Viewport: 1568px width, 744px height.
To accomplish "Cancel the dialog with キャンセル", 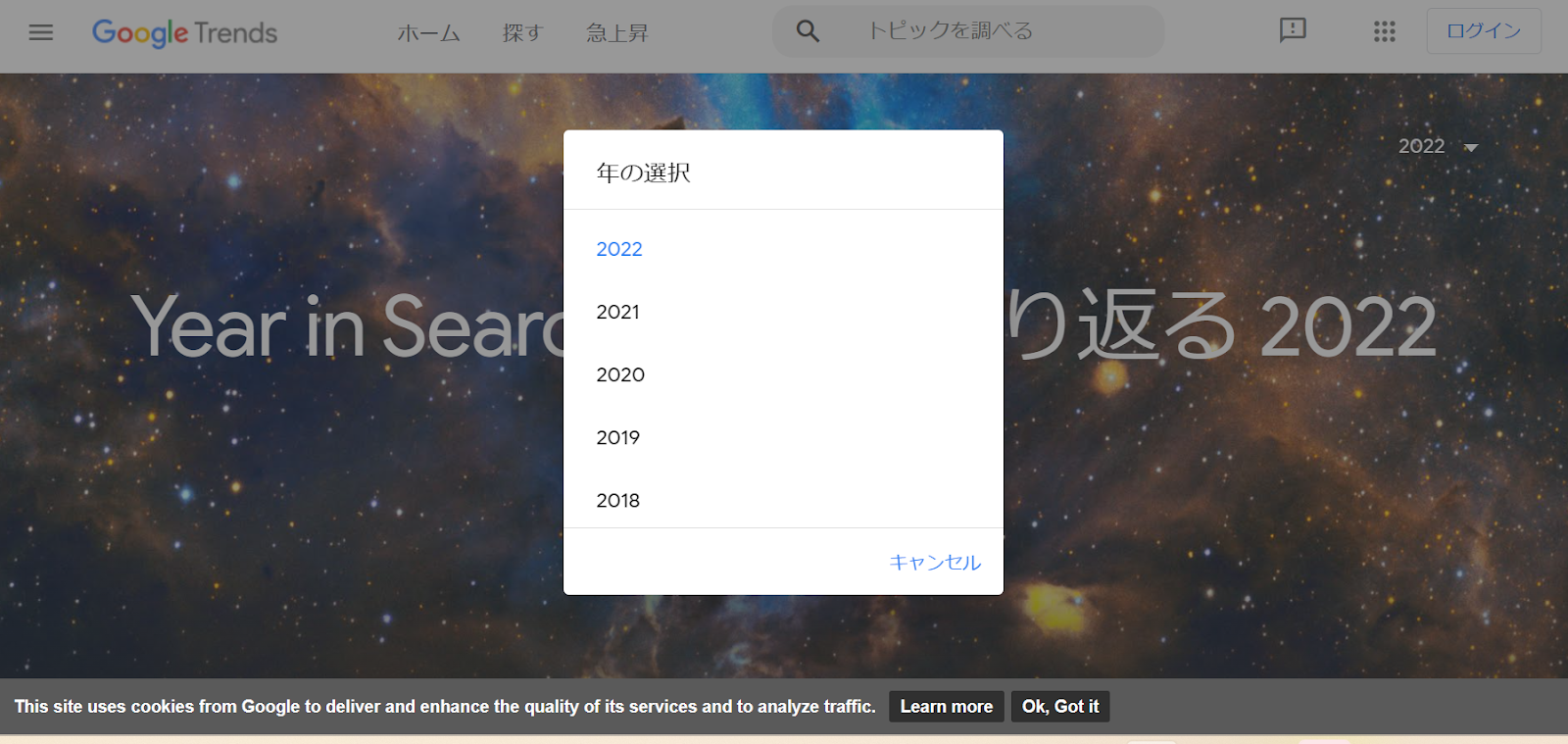I will [935, 563].
